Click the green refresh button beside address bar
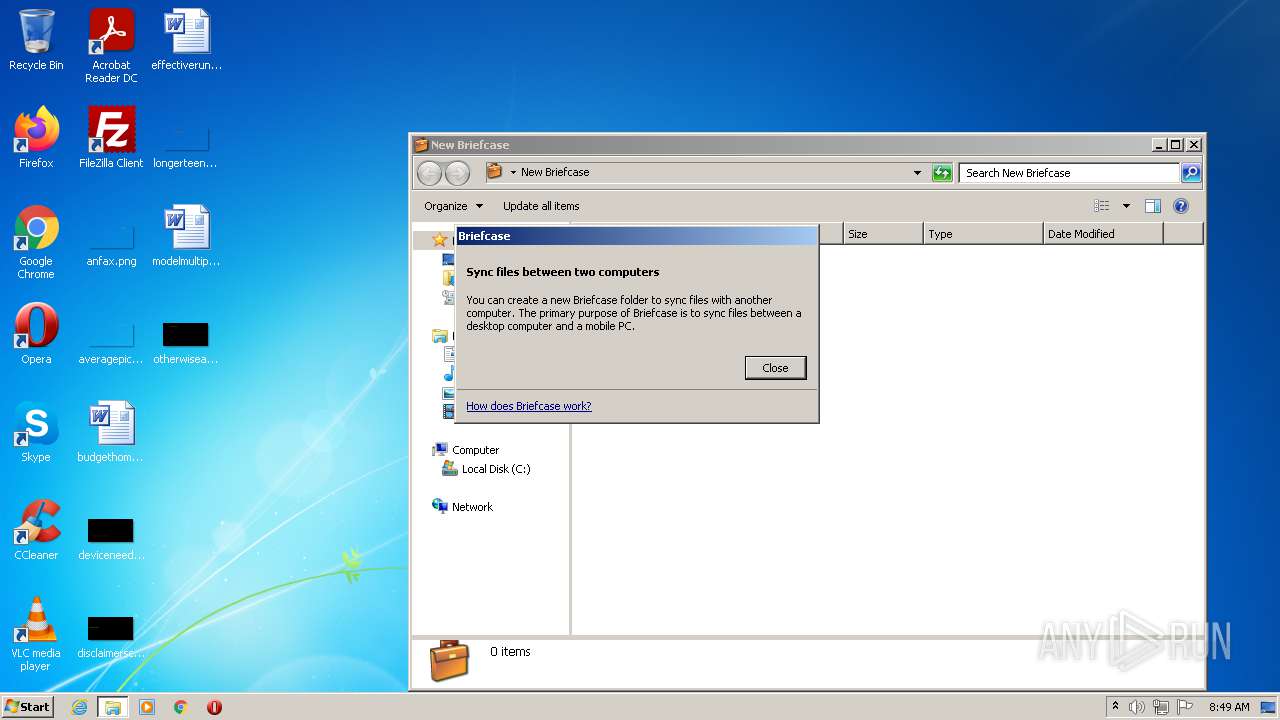 (942, 173)
